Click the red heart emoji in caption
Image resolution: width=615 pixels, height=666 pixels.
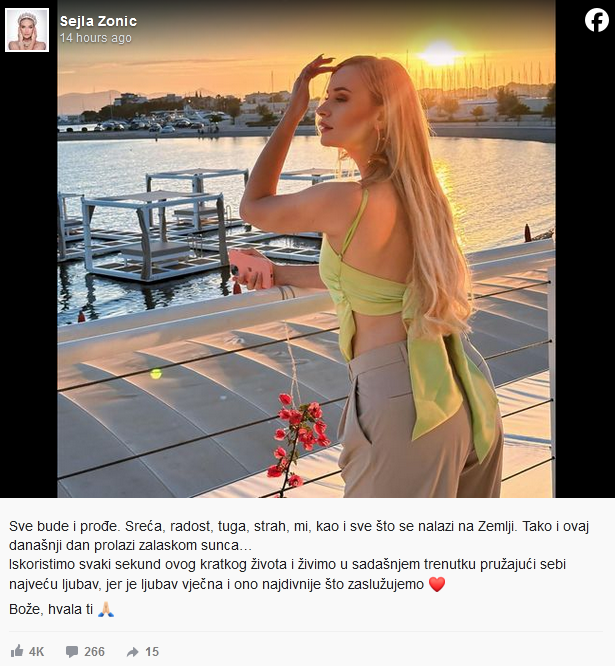437,584
